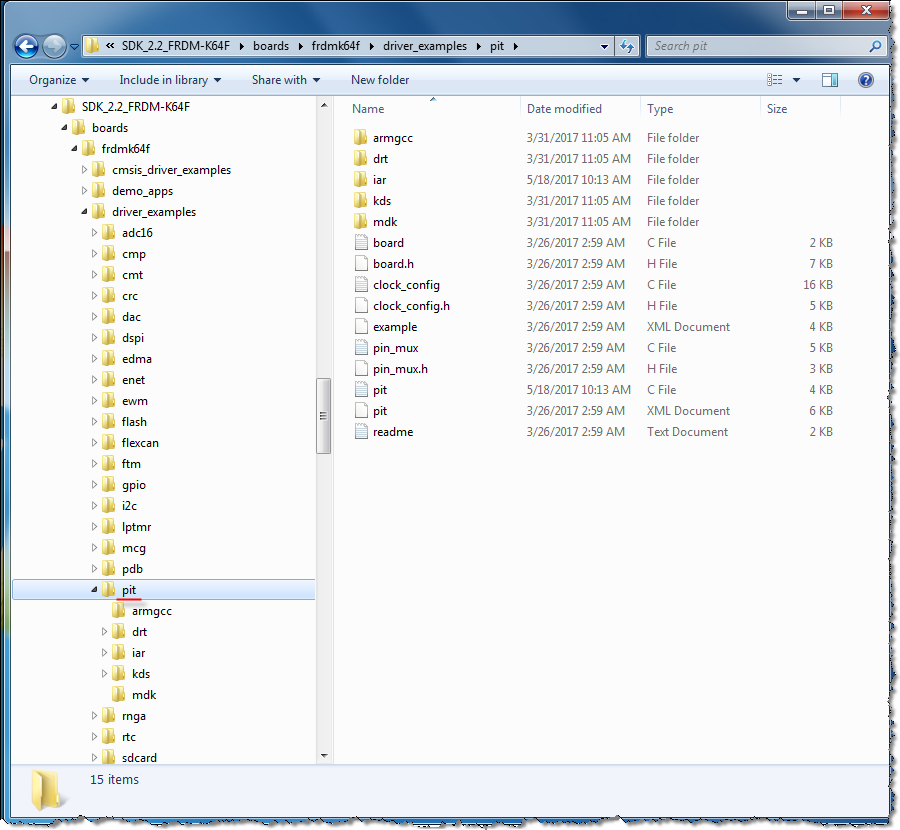Screen dimensions: 900x830
Task: Collapse the pit folder in the tree
Action: pos(96,589)
